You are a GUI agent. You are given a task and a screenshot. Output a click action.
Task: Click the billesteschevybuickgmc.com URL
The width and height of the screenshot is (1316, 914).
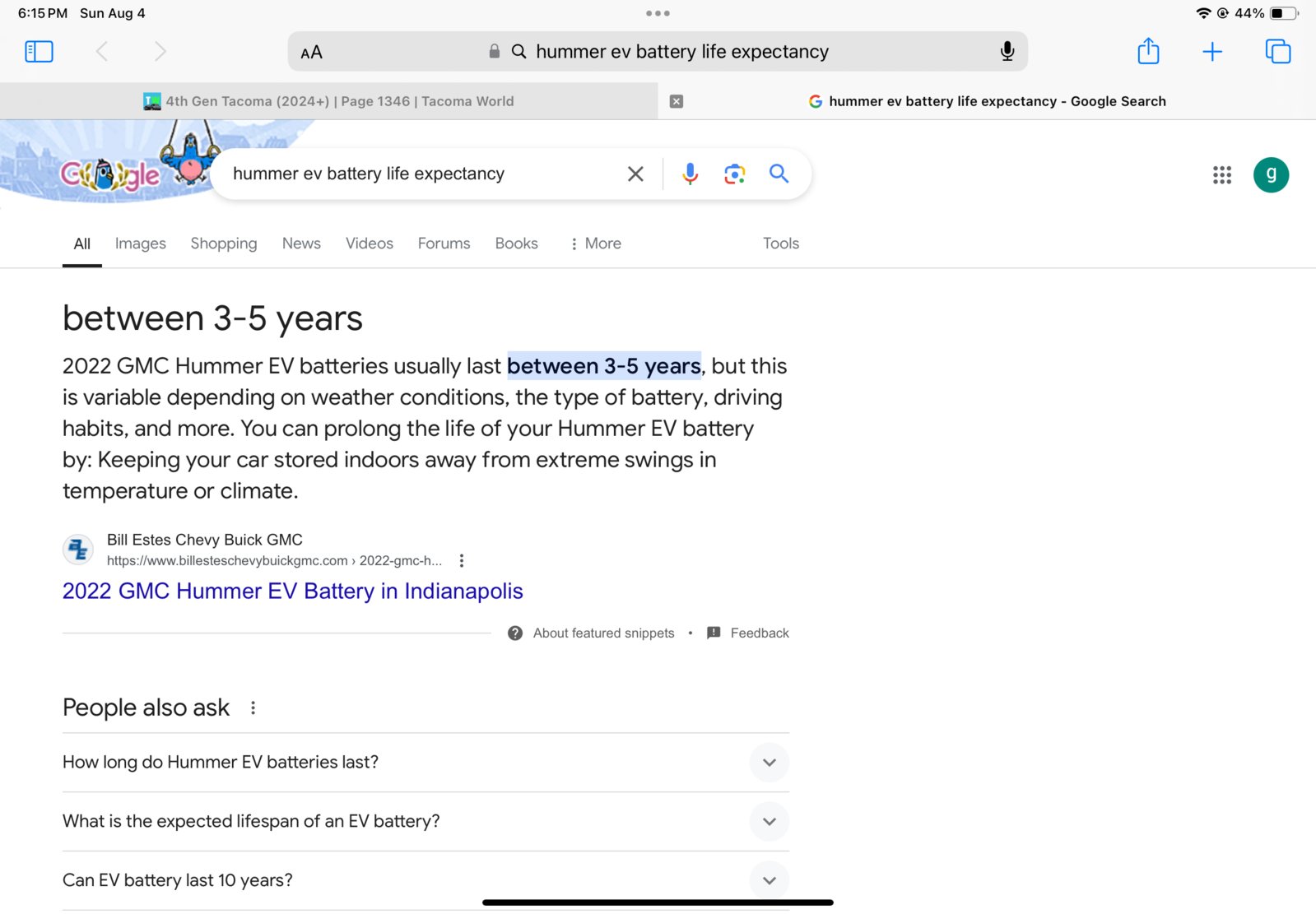(x=274, y=561)
